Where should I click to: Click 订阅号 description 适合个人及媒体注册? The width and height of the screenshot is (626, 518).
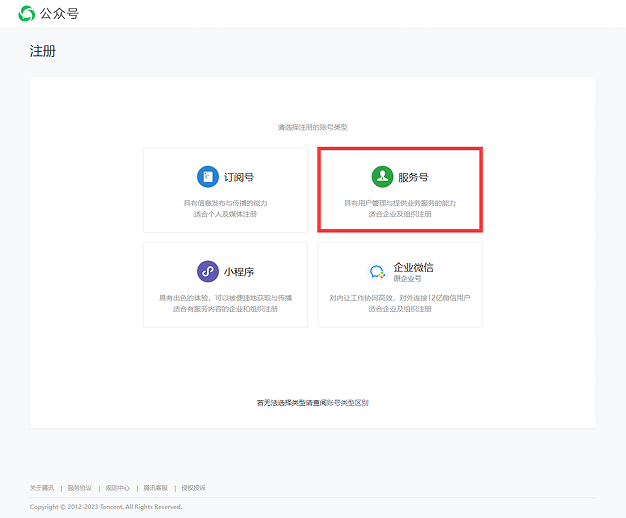coord(226,214)
